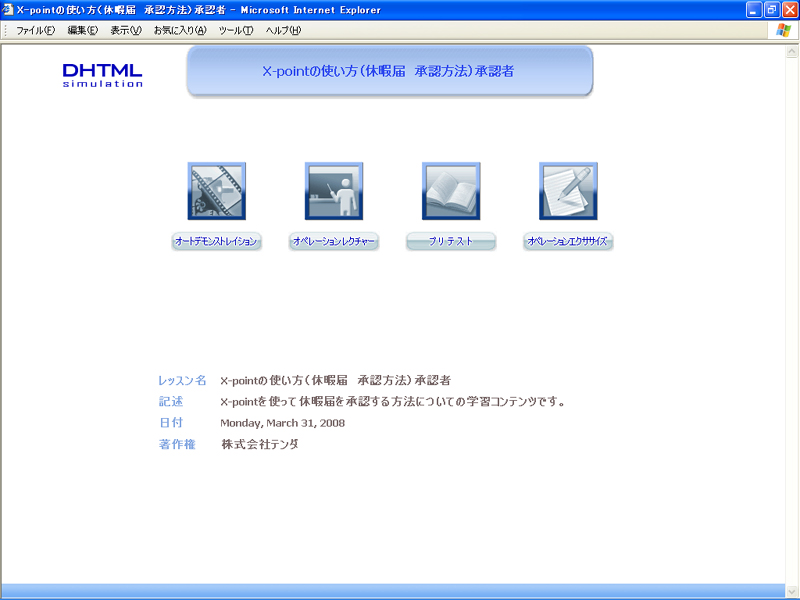The image size is (800, 600).
Task: Start オペレーションレクチャー button
Action: [x=334, y=241]
